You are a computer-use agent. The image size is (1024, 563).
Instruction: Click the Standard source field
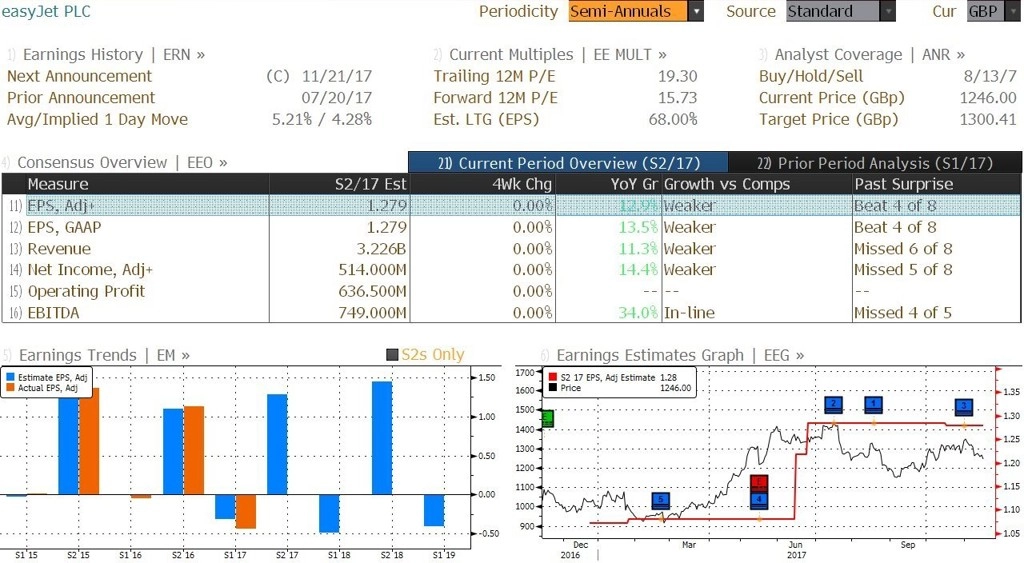[833, 11]
